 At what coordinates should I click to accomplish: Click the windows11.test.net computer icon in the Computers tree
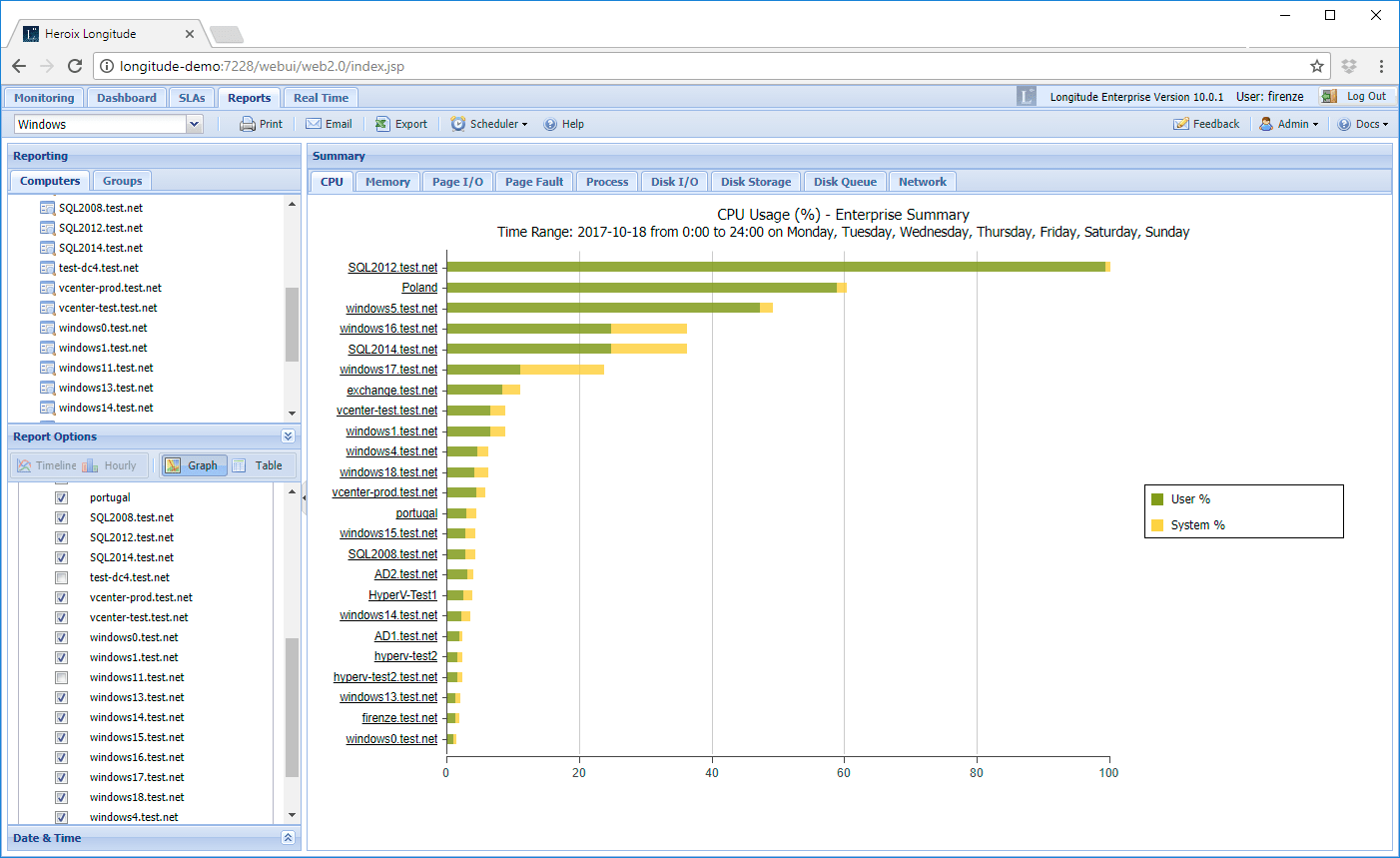coord(47,368)
